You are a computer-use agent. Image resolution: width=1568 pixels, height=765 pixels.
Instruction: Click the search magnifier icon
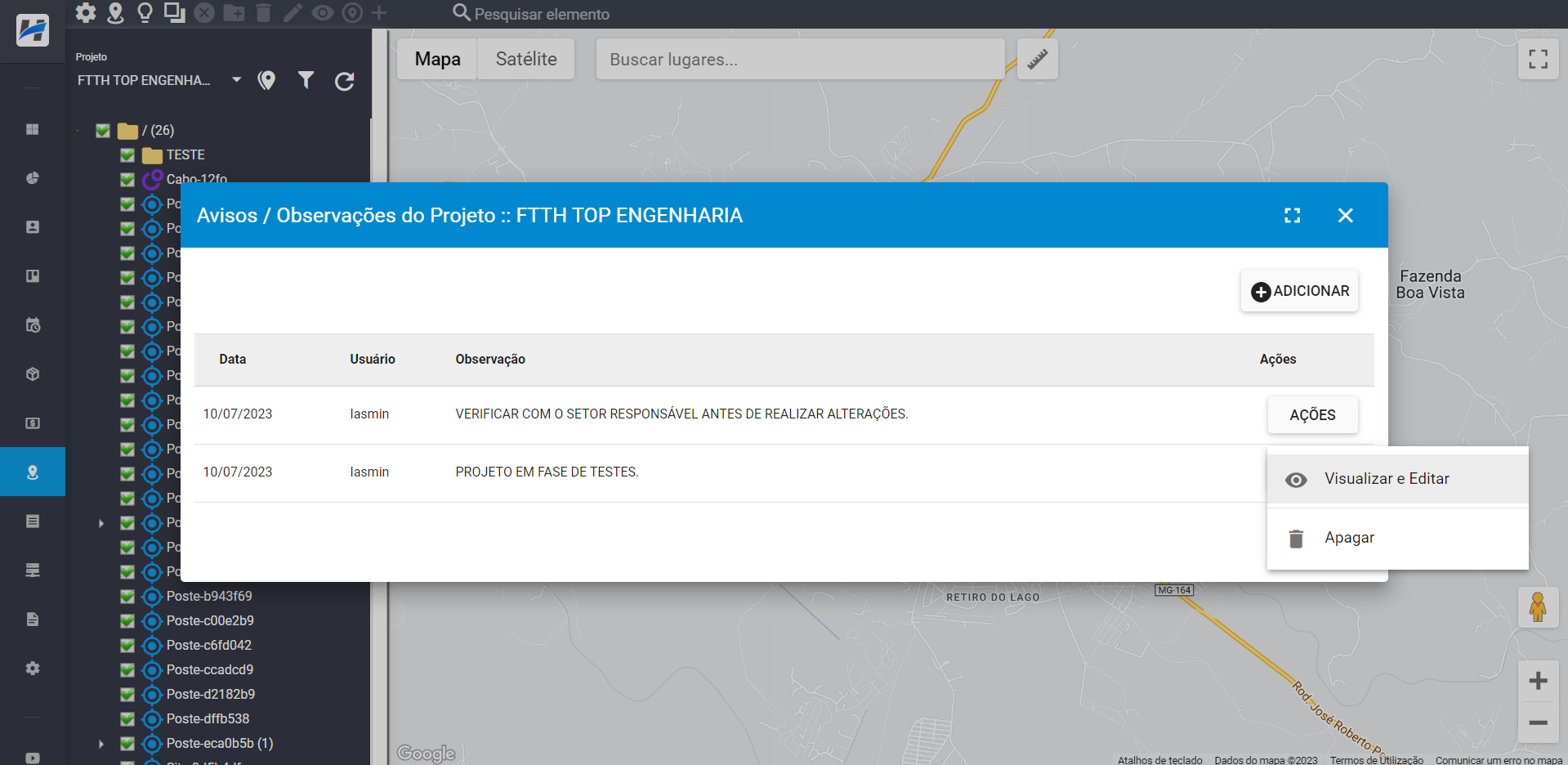(462, 13)
